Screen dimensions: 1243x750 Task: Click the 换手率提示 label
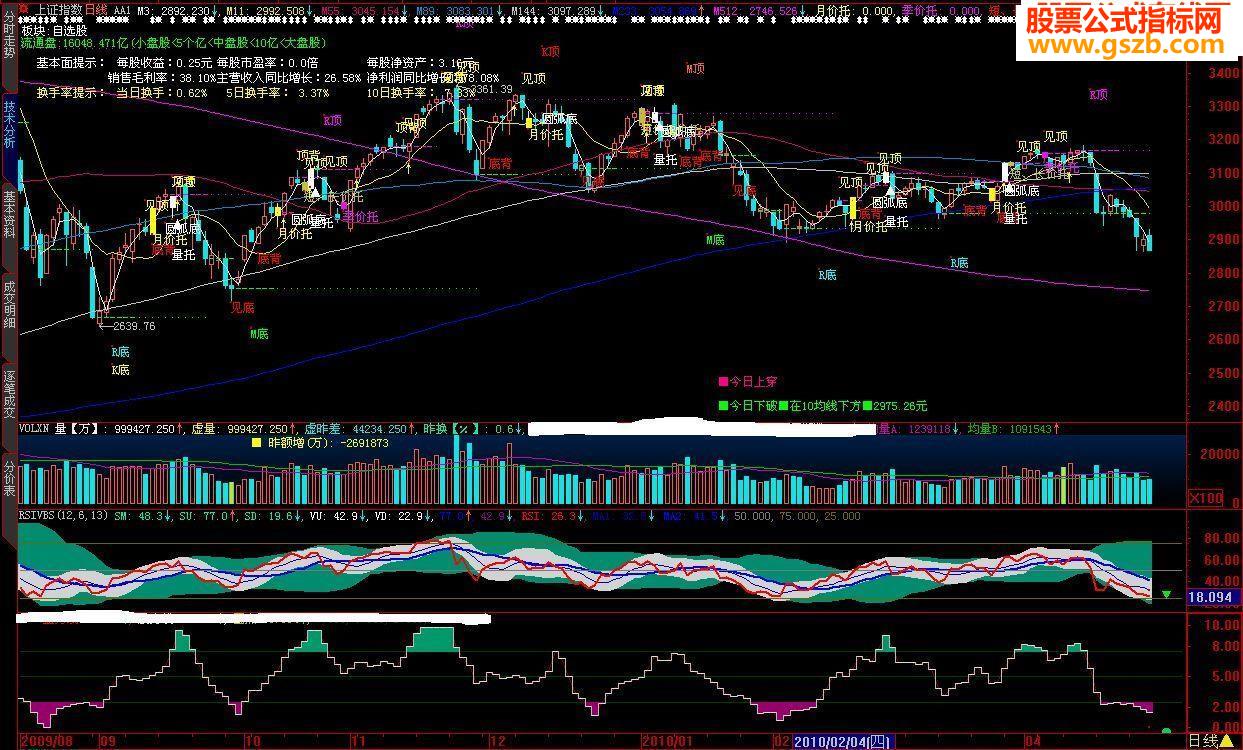coord(69,92)
